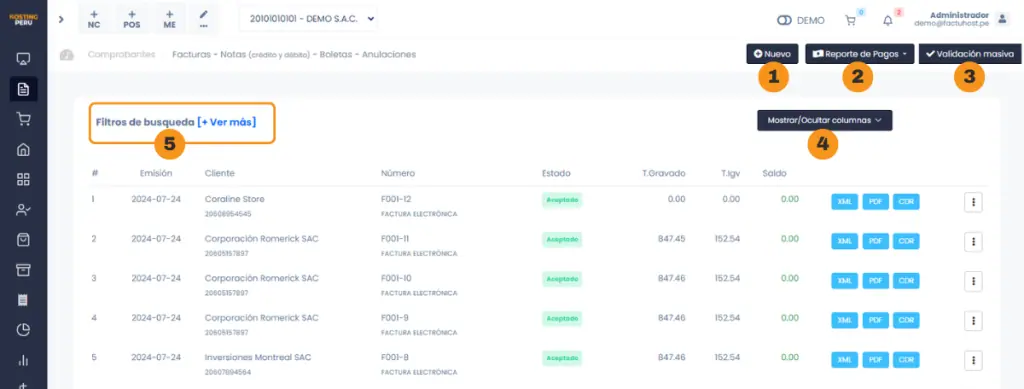Click the Validación masiva button

click(x=970, y=54)
